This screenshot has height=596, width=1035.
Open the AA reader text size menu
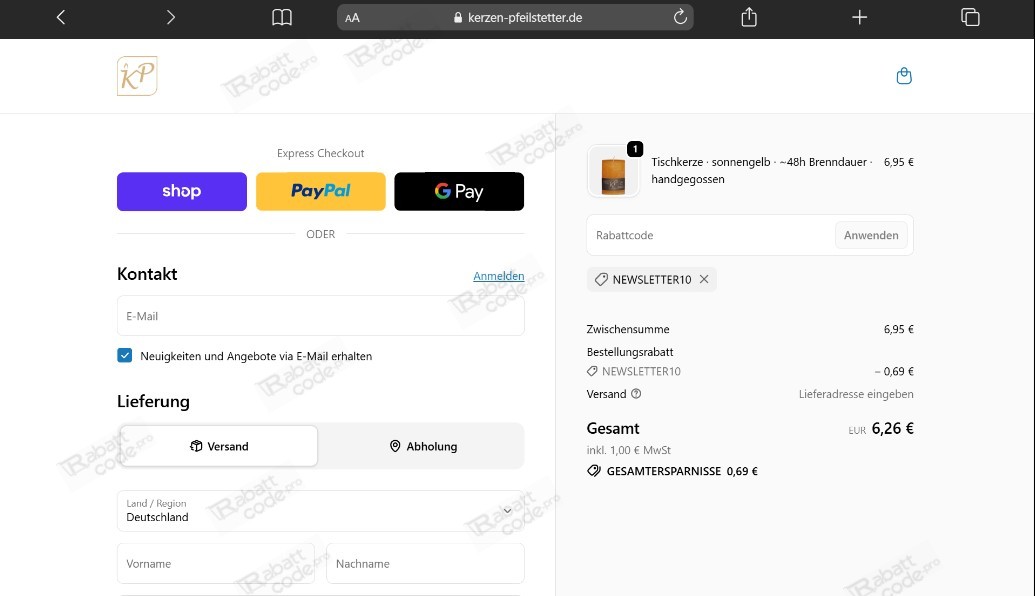pyautogui.click(x=352, y=18)
